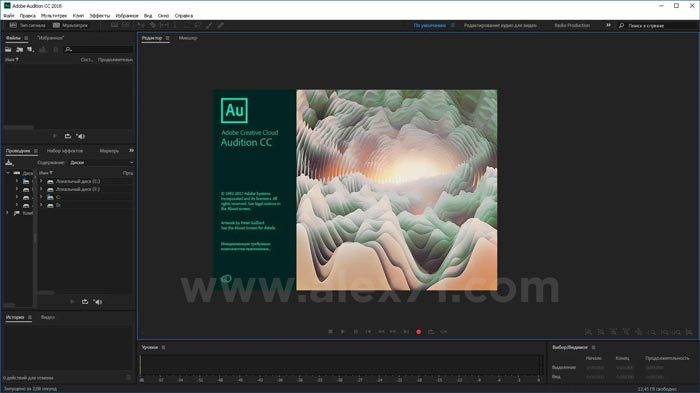
Task: Select workspace По умолчанию
Action: [429, 25]
